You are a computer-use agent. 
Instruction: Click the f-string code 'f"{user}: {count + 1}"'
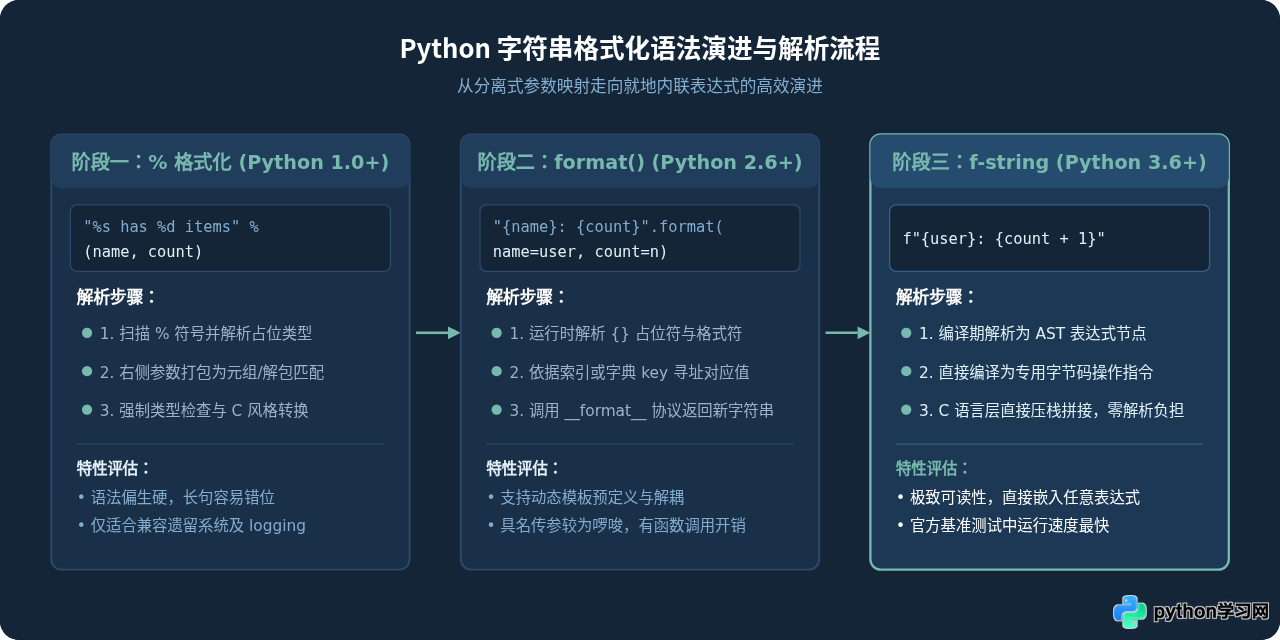coord(1004,239)
